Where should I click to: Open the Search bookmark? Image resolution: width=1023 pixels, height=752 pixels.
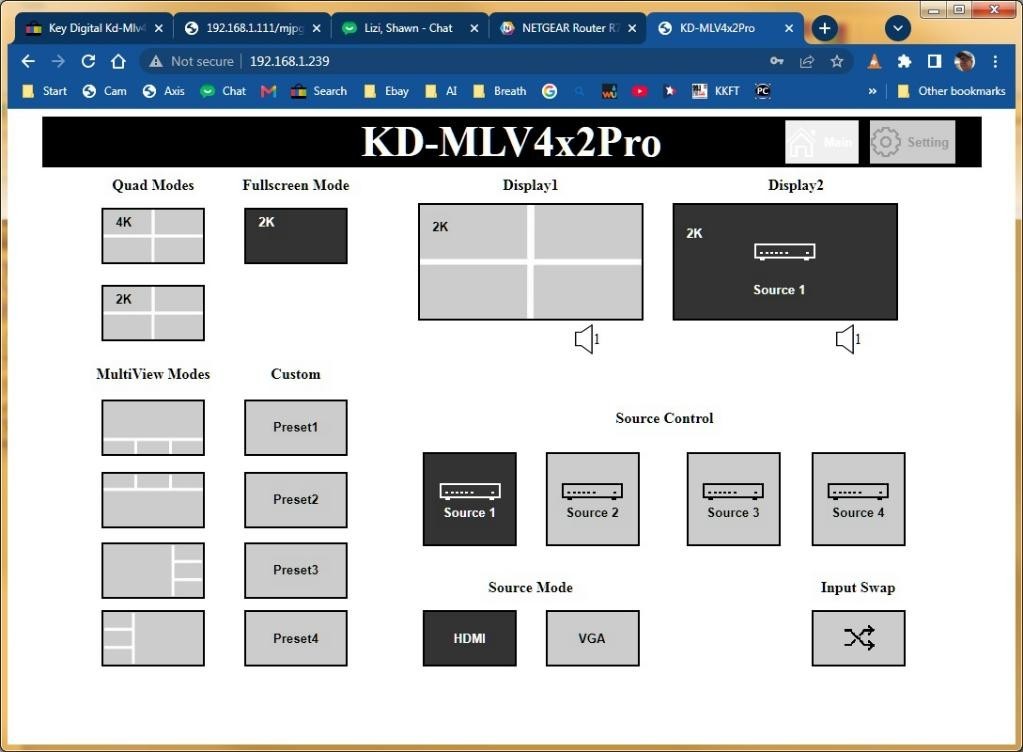(319, 91)
